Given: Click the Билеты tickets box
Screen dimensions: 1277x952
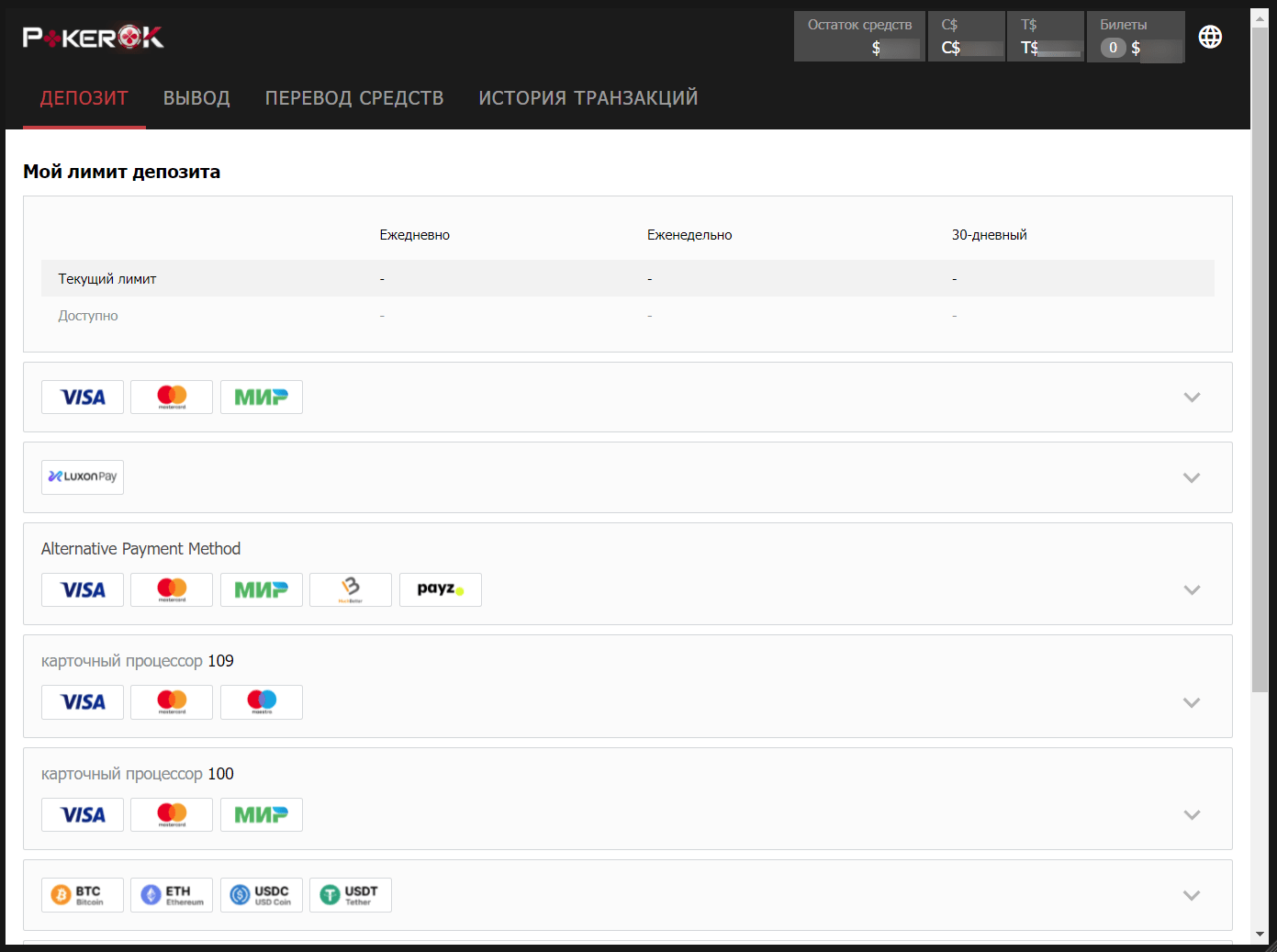Looking at the screenshot, I should point(1136,37).
